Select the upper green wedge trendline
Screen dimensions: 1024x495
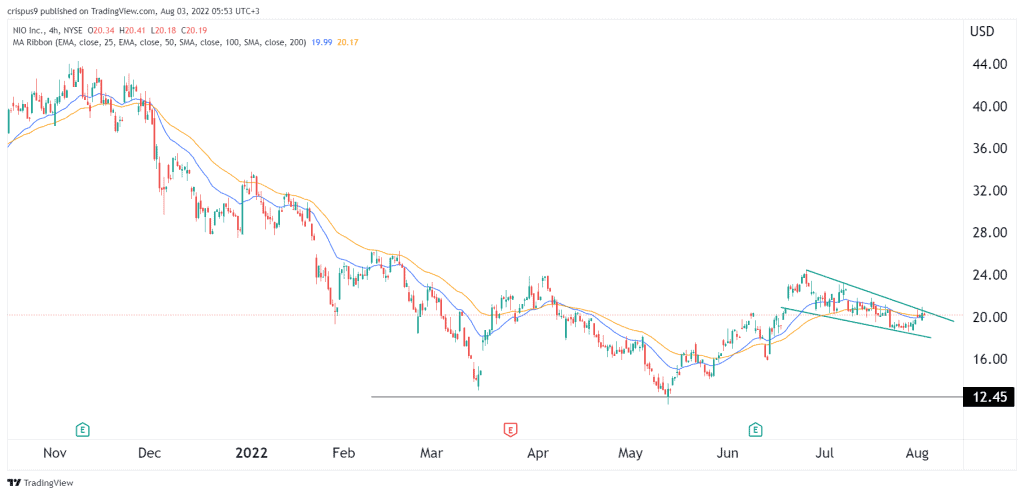coord(880,295)
